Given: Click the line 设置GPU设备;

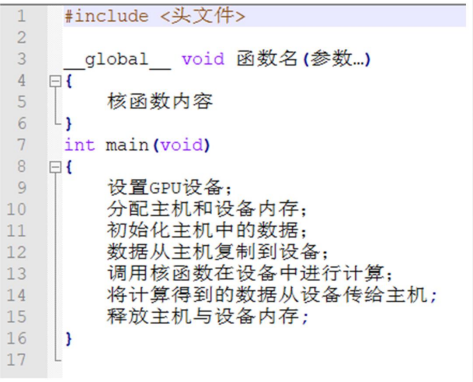Looking at the screenshot, I should click(x=169, y=188).
